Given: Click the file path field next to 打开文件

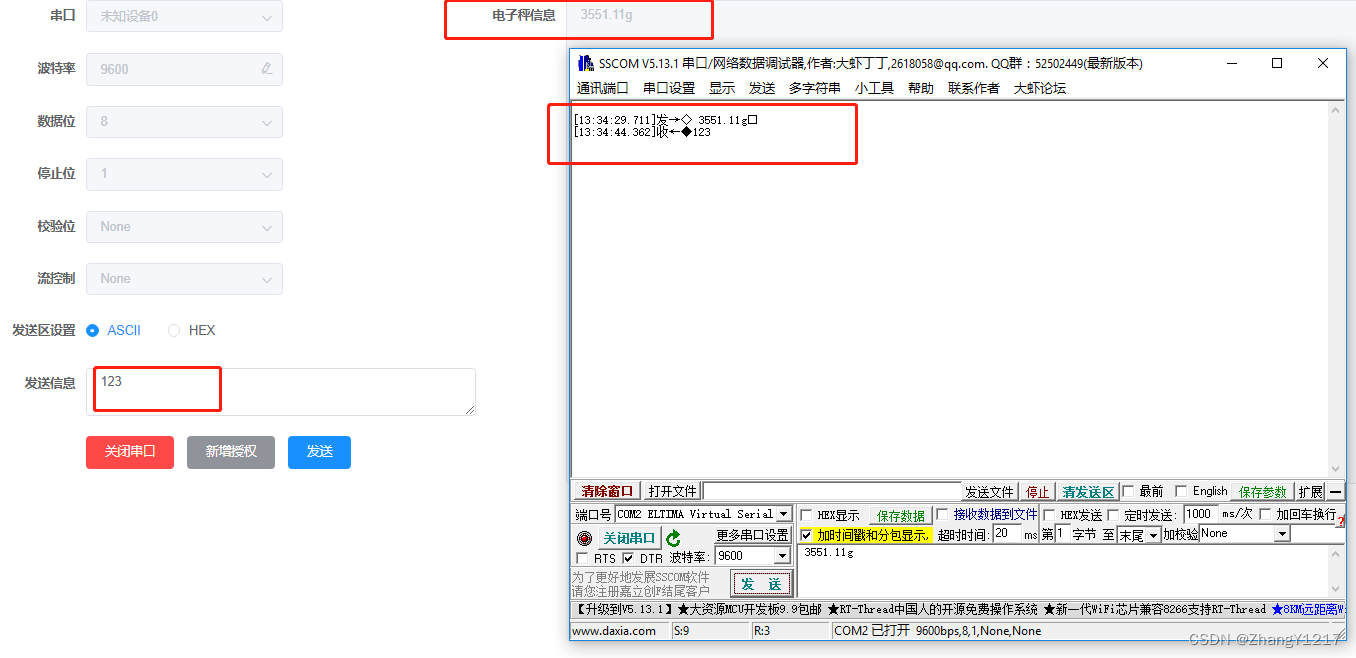Looking at the screenshot, I should click(x=831, y=491).
